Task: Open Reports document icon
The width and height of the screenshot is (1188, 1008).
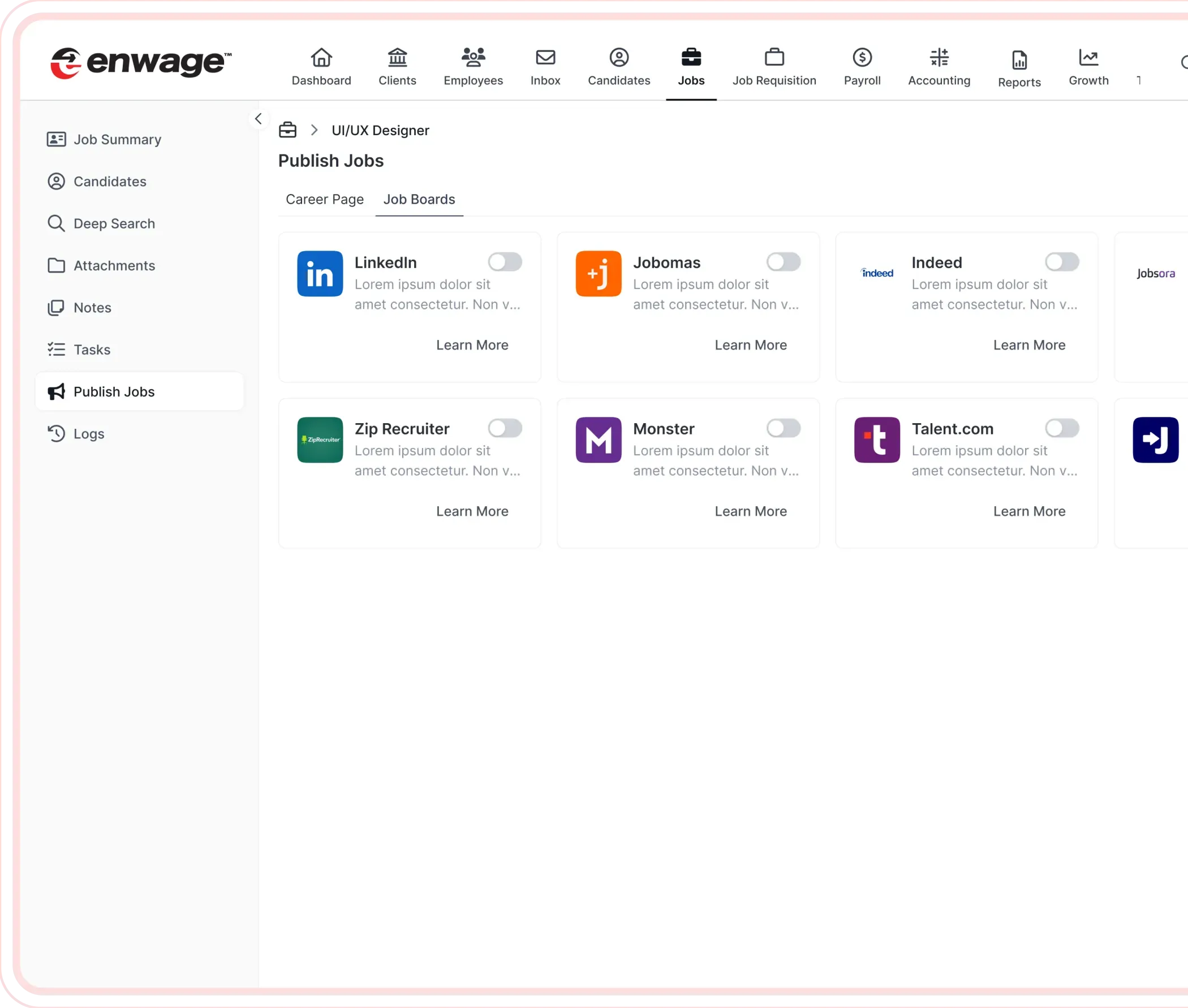Action: tap(1019, 60)
